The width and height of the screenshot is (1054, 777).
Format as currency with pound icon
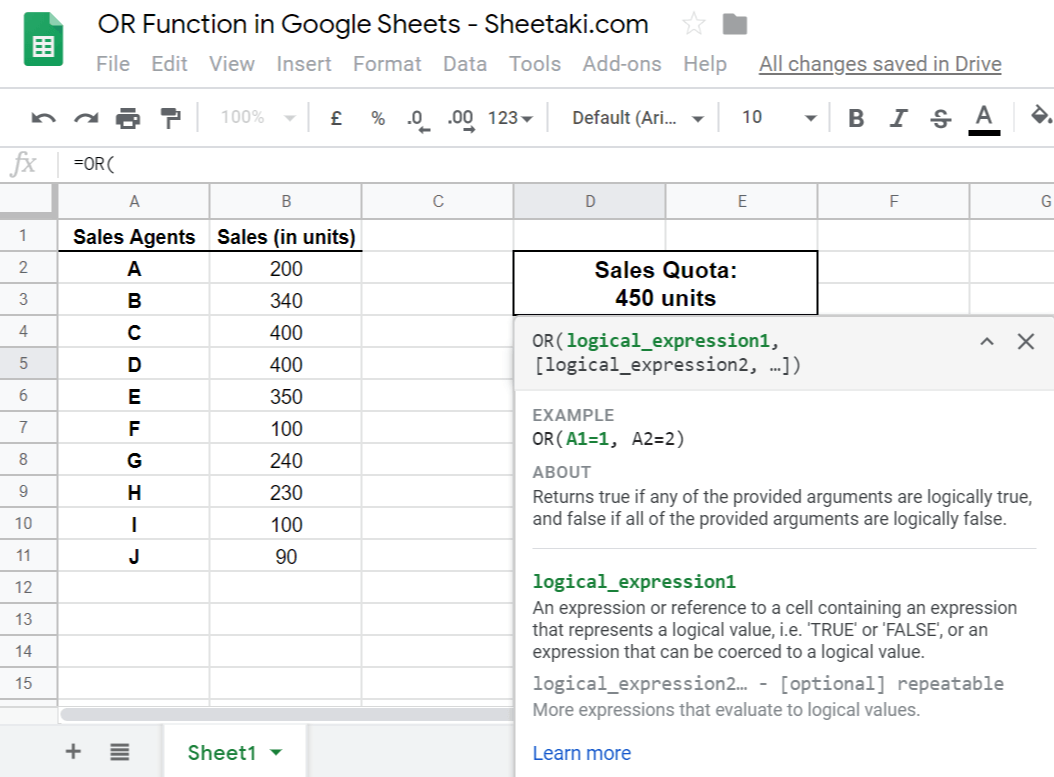[336, 118]
